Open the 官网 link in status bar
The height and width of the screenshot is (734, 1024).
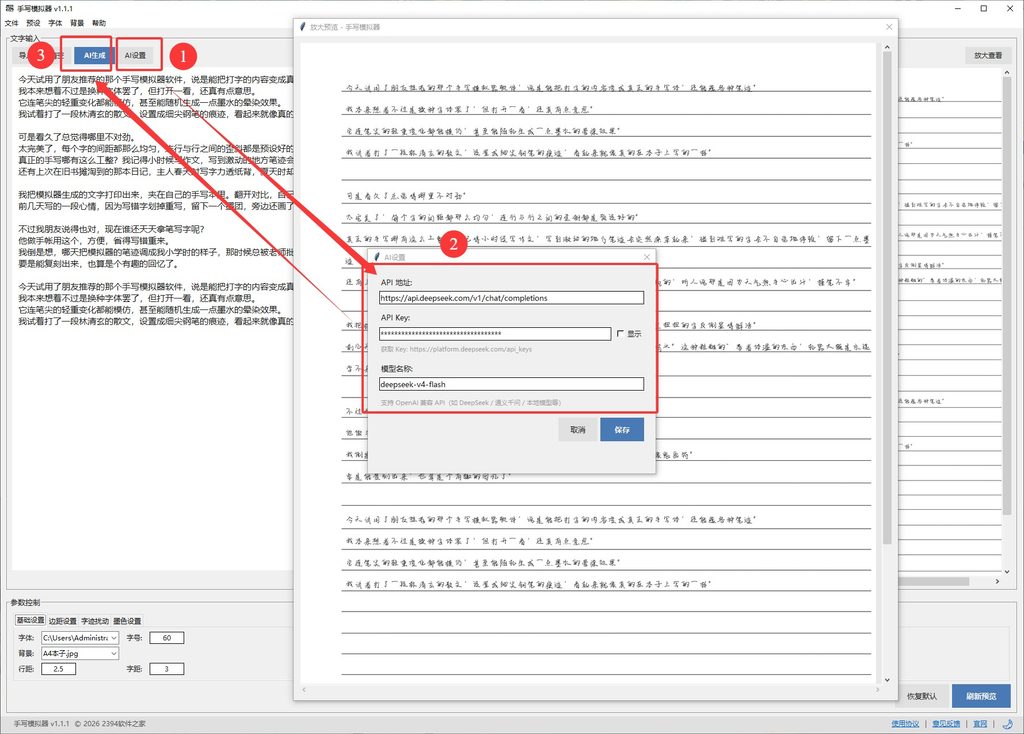tap(980, 724)
